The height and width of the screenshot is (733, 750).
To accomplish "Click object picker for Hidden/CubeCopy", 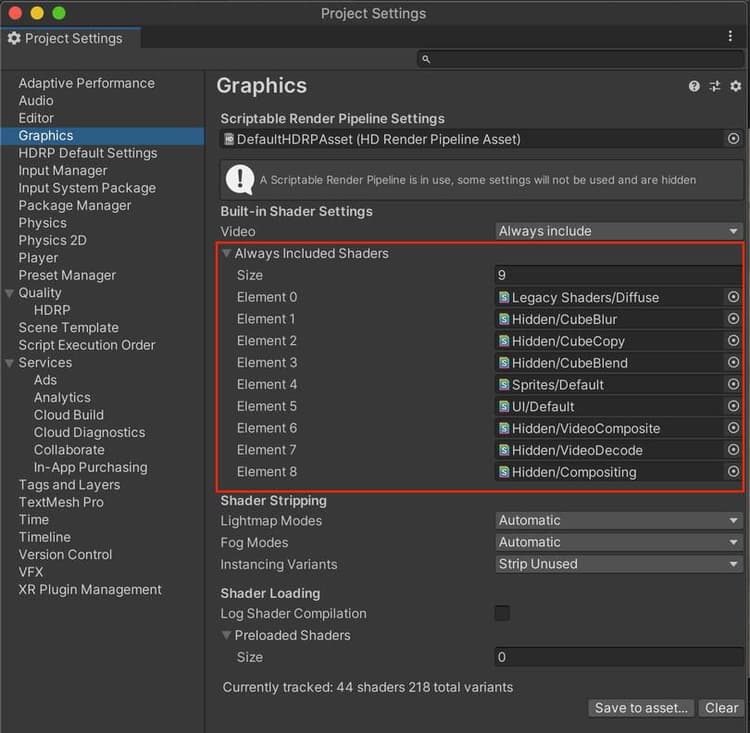I will pyautogui.click(x=733, y=341).
